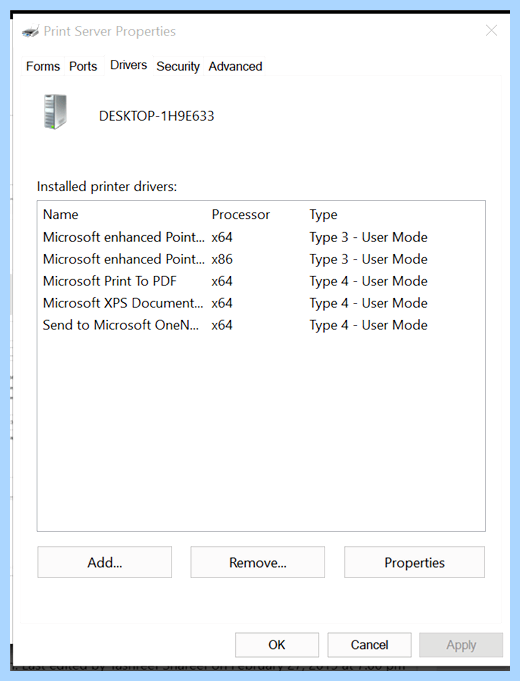The height and width of the screenshot is (681, 520).
Task: Click the DESKTOP-1H9E633 server name
Action: (x=156, y=116)
